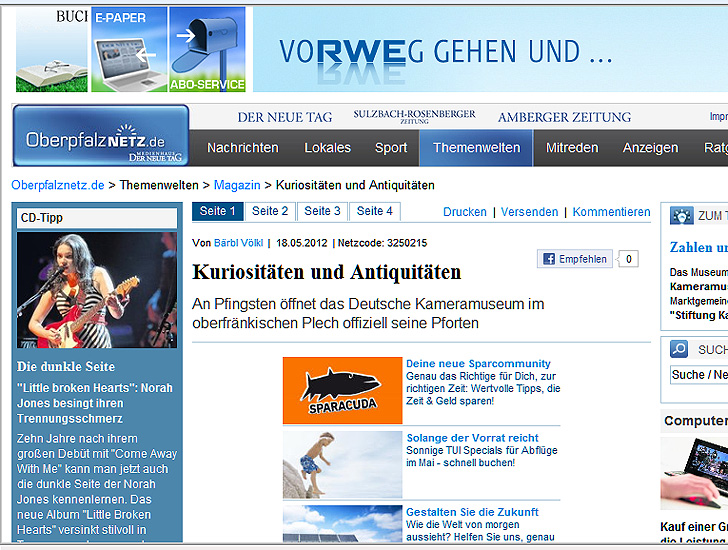Image resolution: width=728 pixels, height=550 pixels.
Task: Click the lightbulb ZUM THEMA icon
Action: click(x=681, y=216)
